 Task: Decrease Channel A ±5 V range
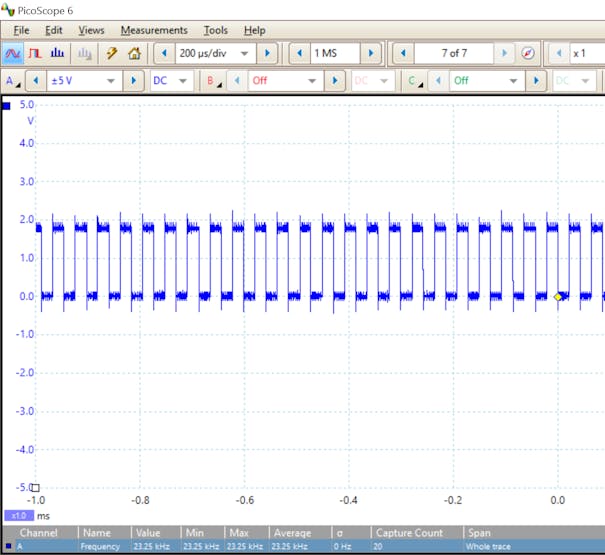36,81
